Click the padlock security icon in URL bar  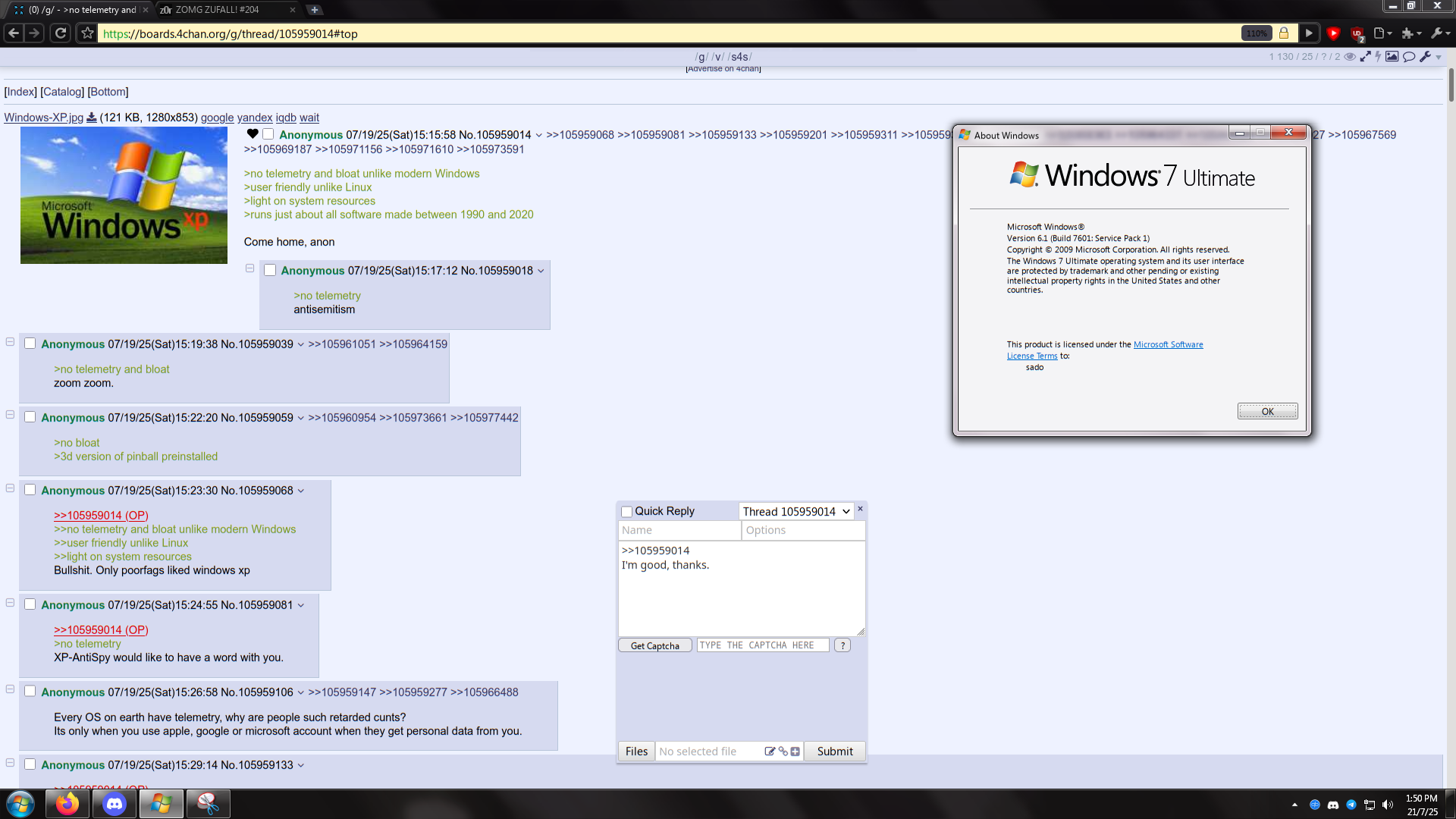coord(1284,33)
